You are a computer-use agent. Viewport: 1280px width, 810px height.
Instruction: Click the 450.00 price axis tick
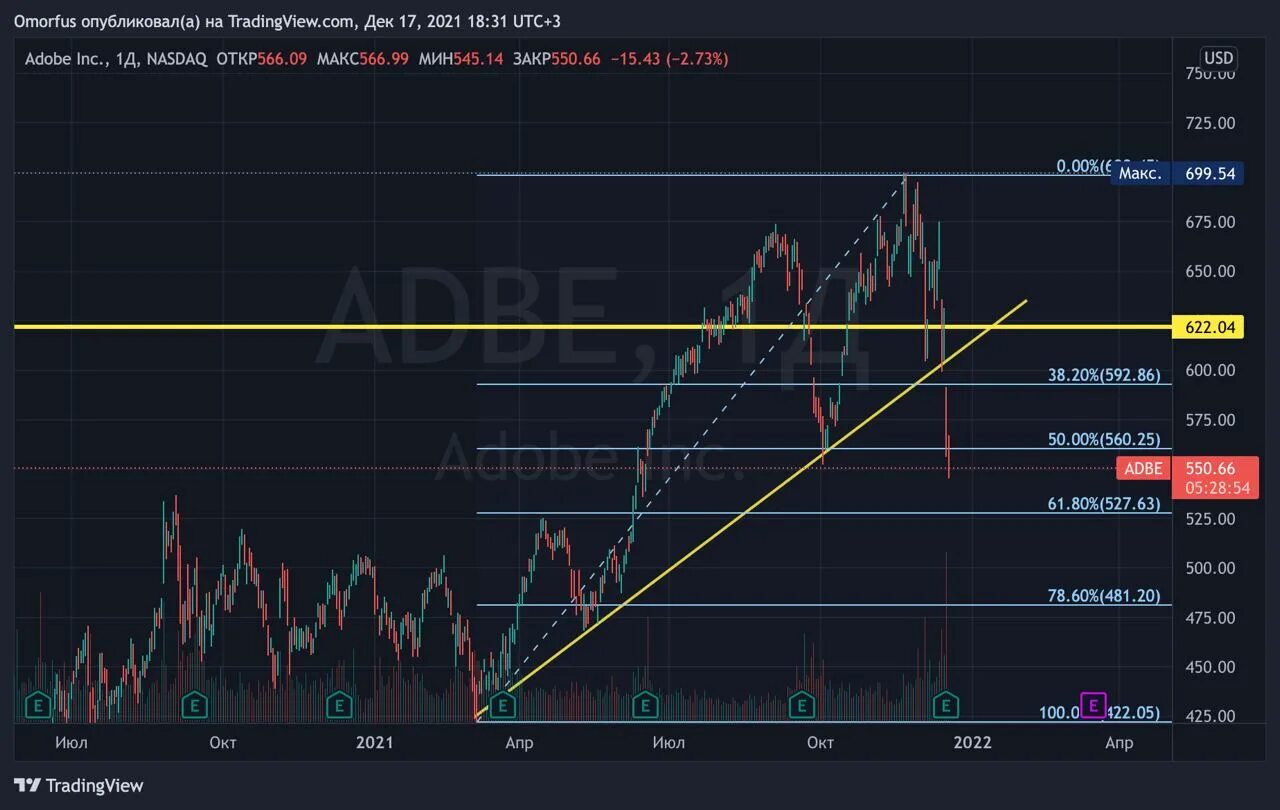[1210, 667]
